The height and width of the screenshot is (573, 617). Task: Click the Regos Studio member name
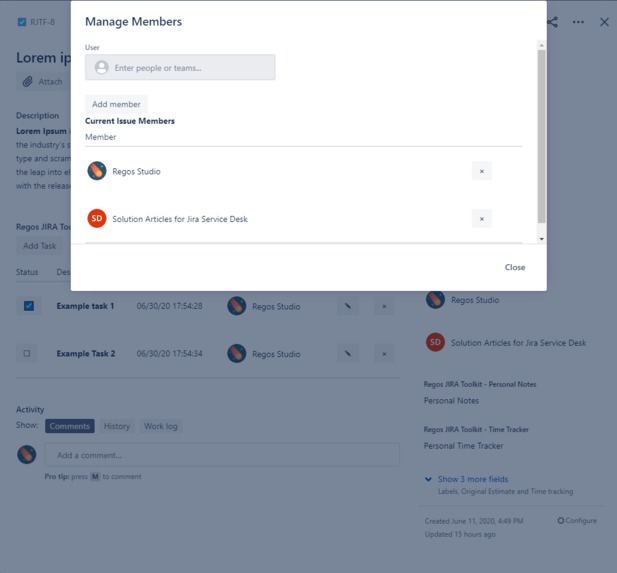pos(137,172)
